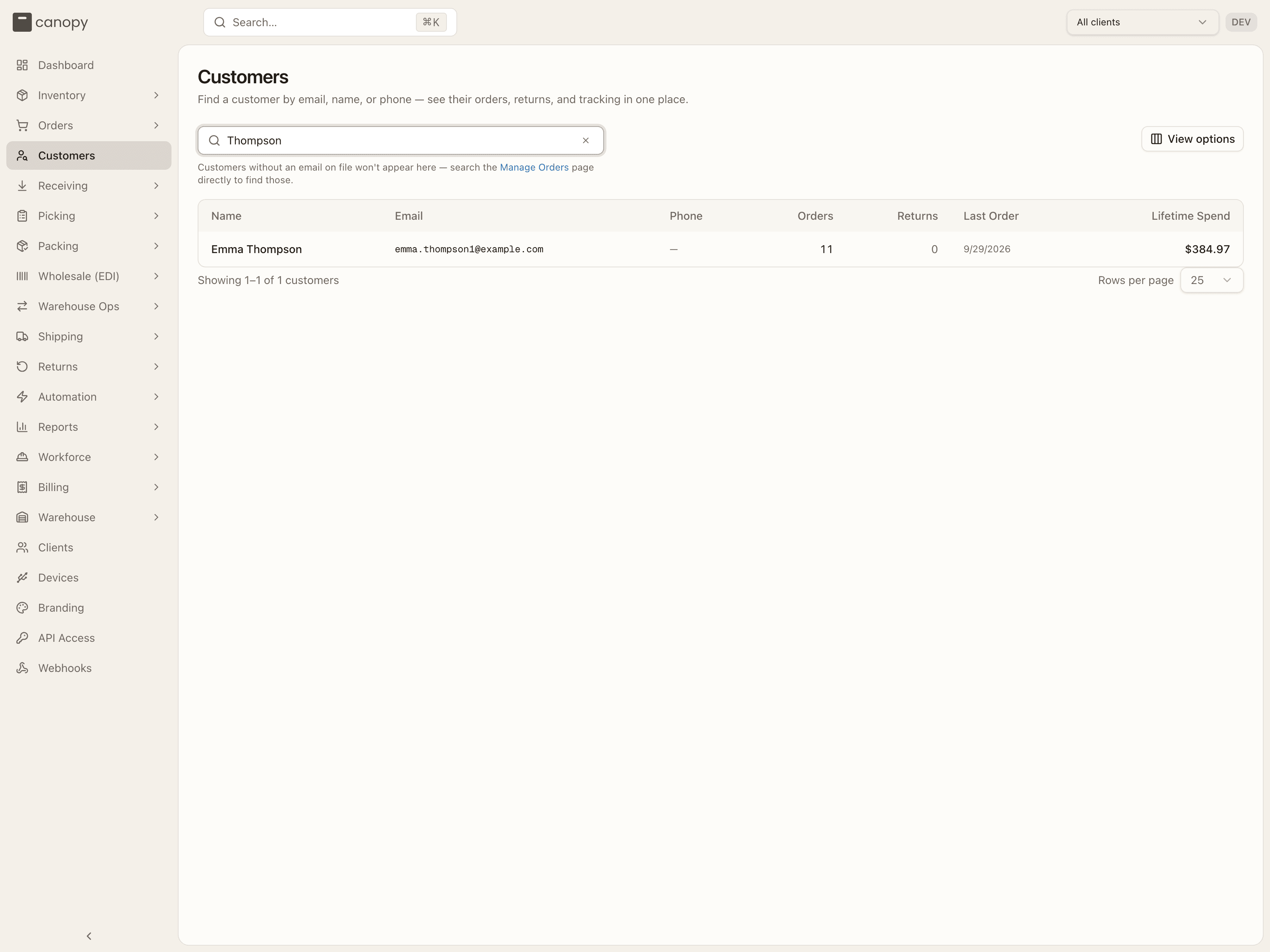The height and width of the screenshot is (952, 1270).
Task: Click the Workforce hard hat icon
Action: coord(22,457)
